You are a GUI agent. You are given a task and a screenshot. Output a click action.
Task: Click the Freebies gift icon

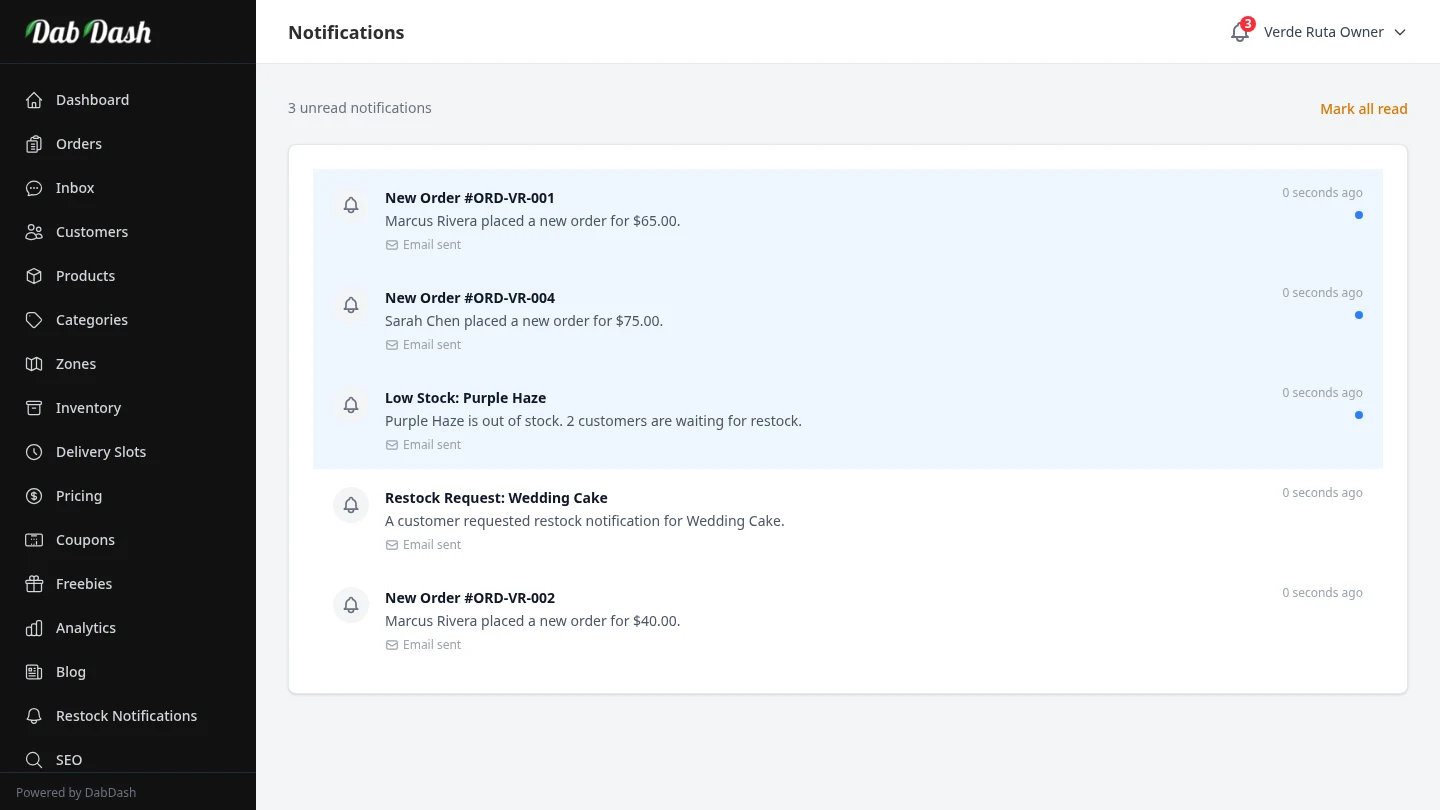(34, 584)
